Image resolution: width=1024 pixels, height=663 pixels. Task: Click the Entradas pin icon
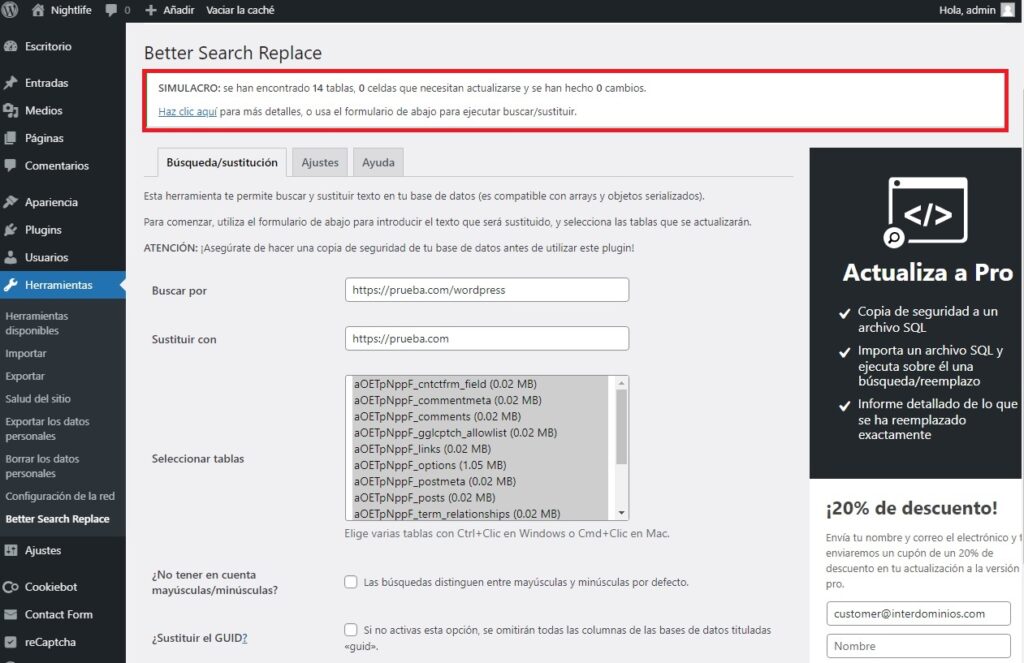point(10,83)
